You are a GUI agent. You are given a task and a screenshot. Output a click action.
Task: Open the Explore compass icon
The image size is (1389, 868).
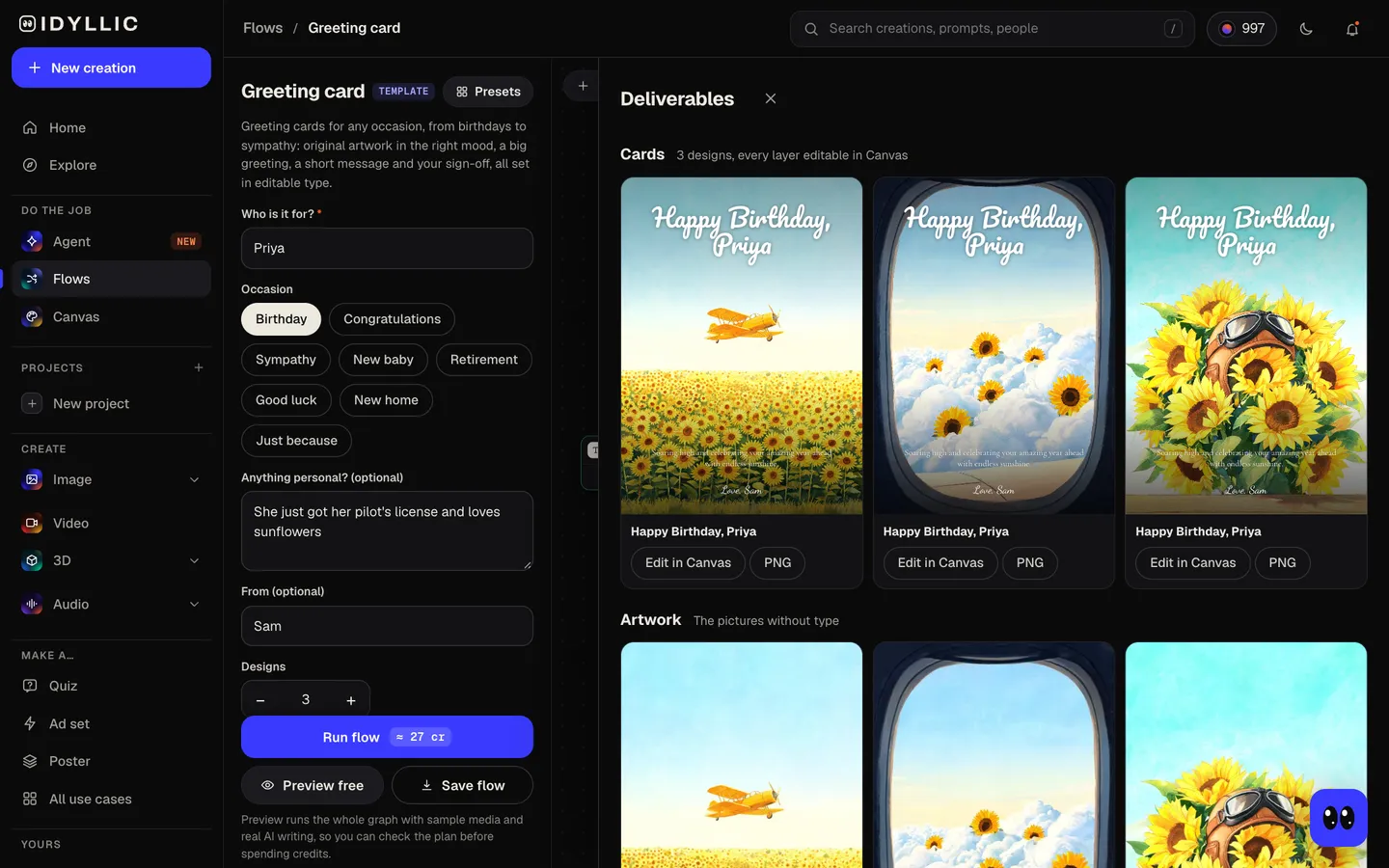[x=30, y=165]
